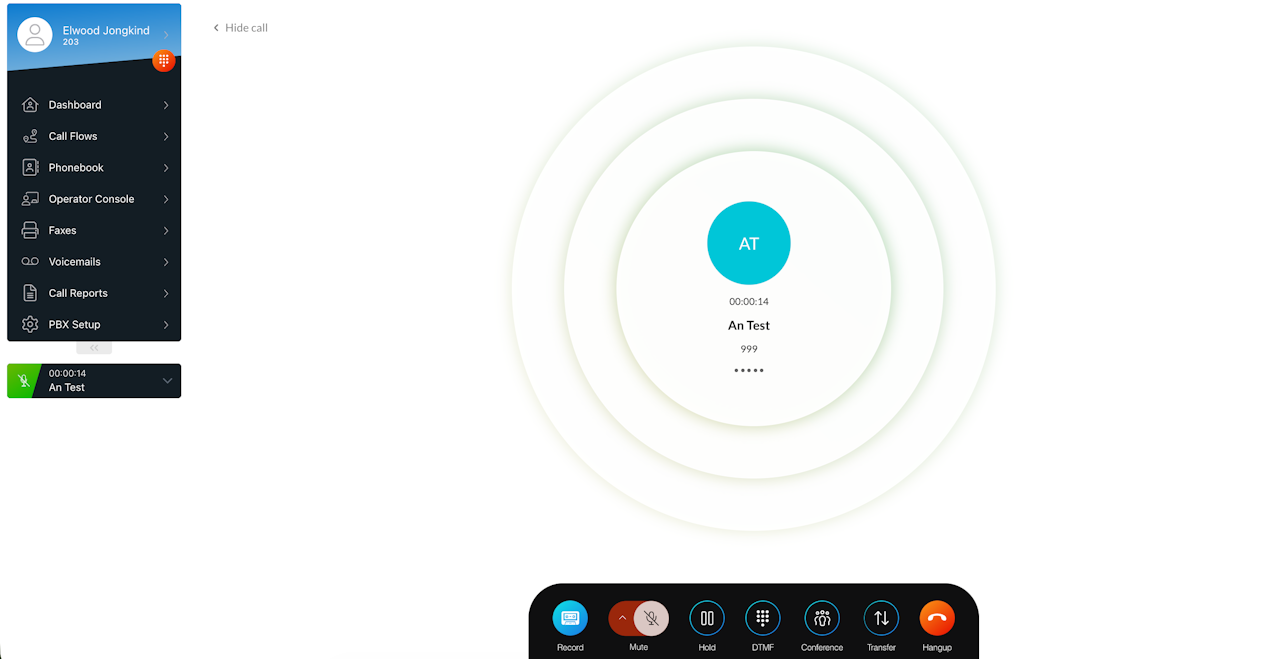Click the PBX Setup gear icon
Screen dimensions: 1280x659
[30, 324]
